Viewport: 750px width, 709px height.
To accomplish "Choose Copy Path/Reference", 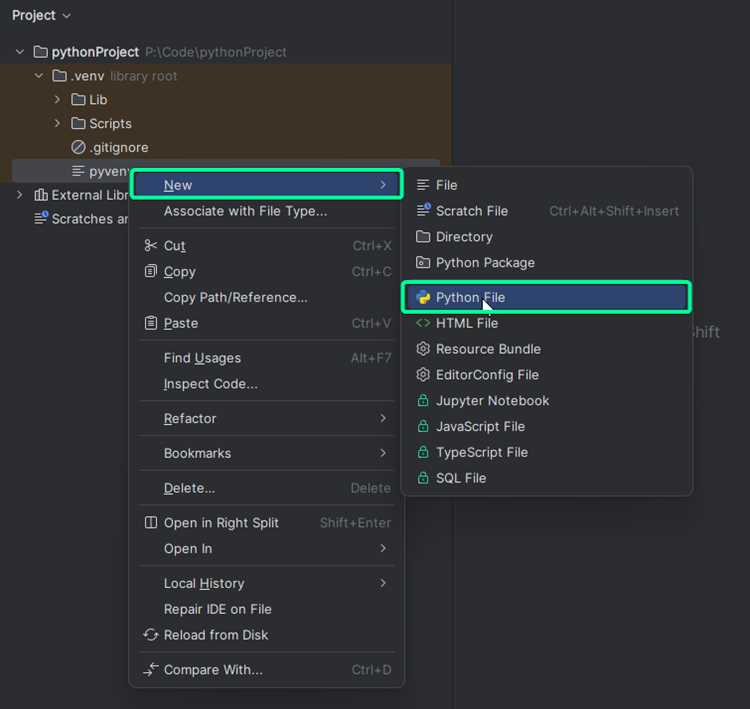I will [267, 298].
